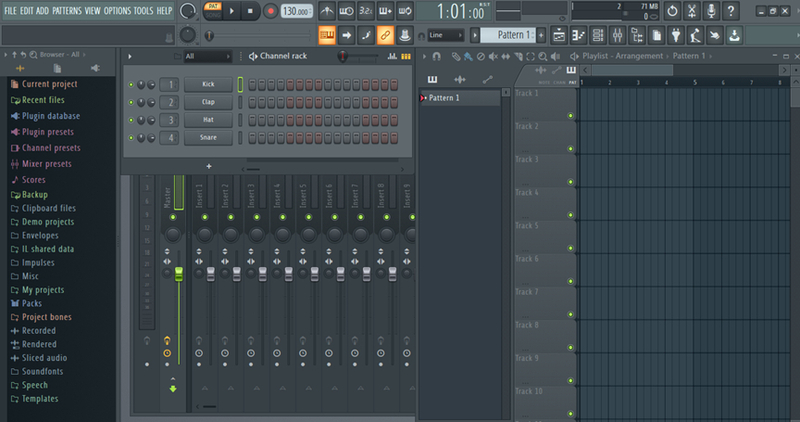
Task: Mute the Clap channel green light
Action: tap(131, 103)
